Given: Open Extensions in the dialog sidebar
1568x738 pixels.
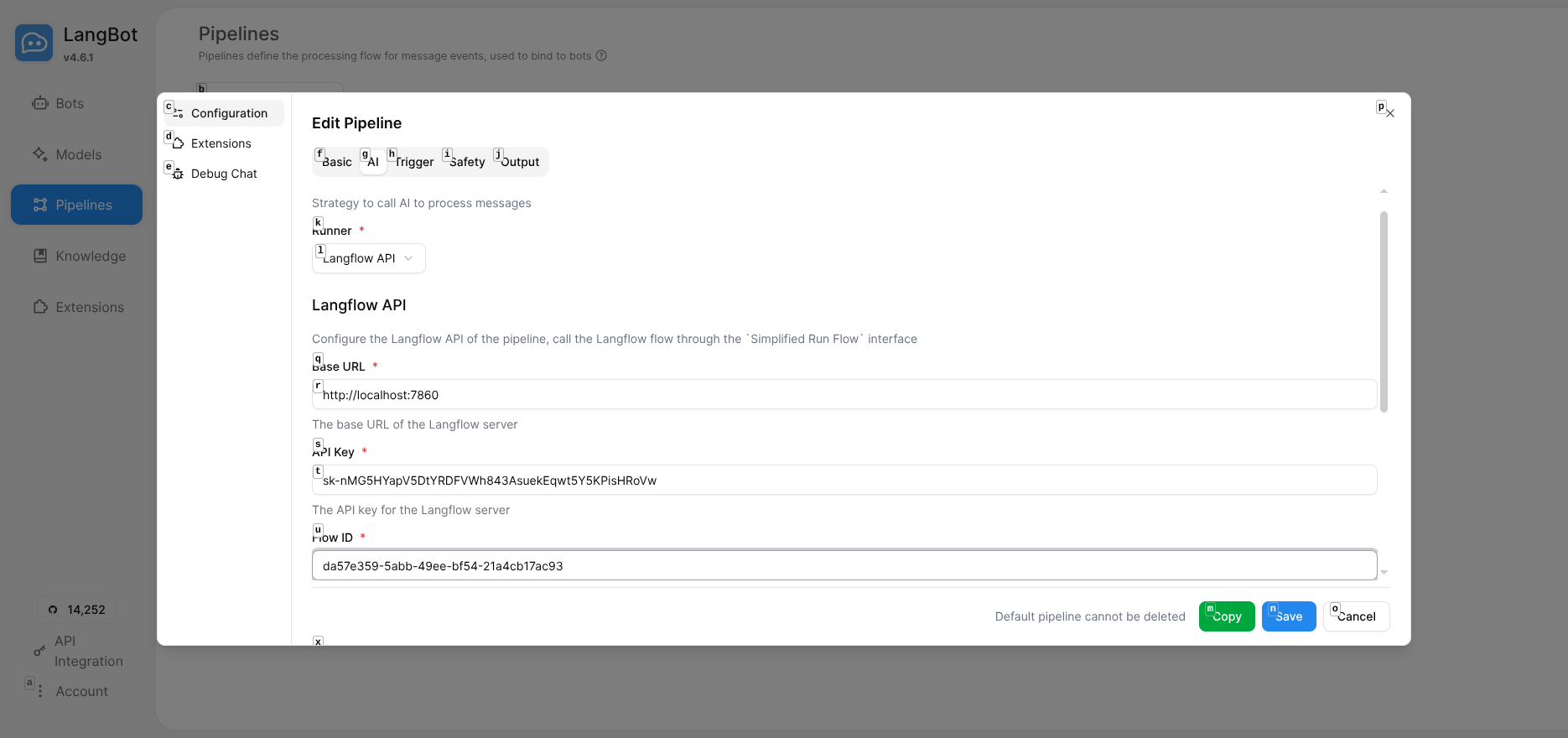Looking at the screenshot, I should tap(221, 143).
